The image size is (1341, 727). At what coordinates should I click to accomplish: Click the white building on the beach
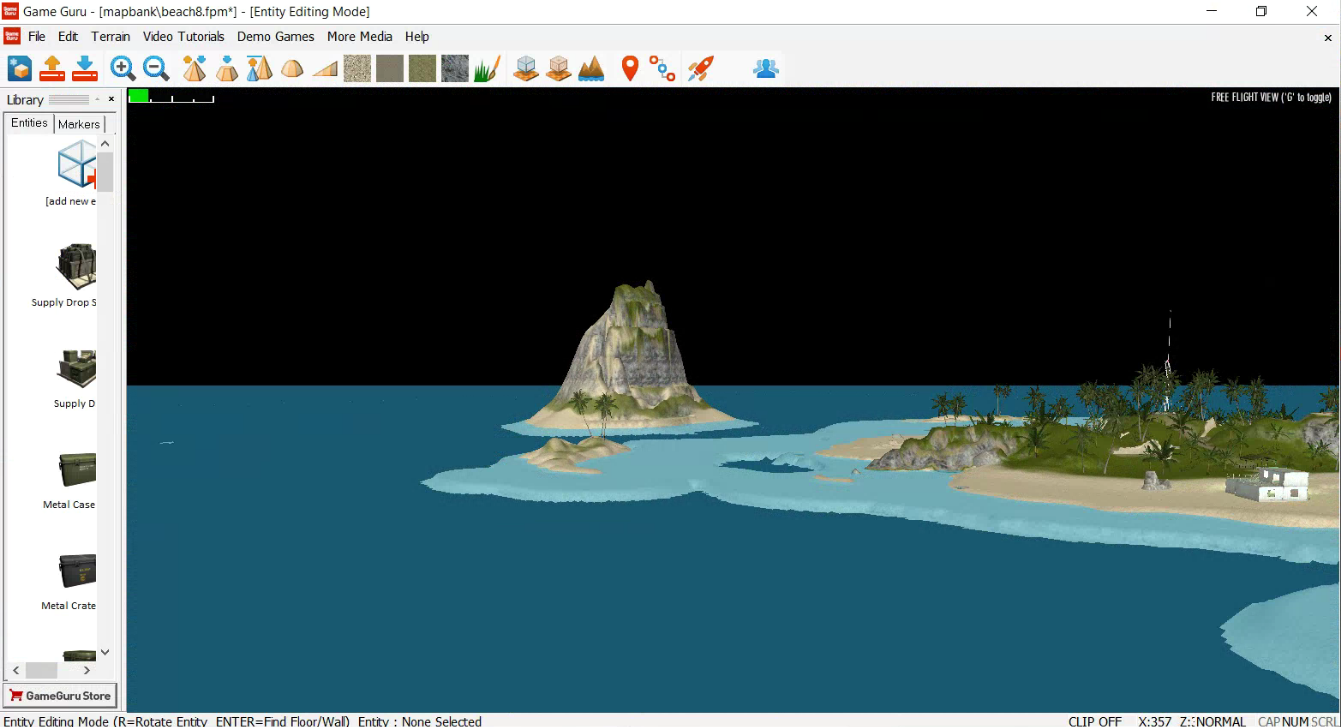[x=1268, y=484]
